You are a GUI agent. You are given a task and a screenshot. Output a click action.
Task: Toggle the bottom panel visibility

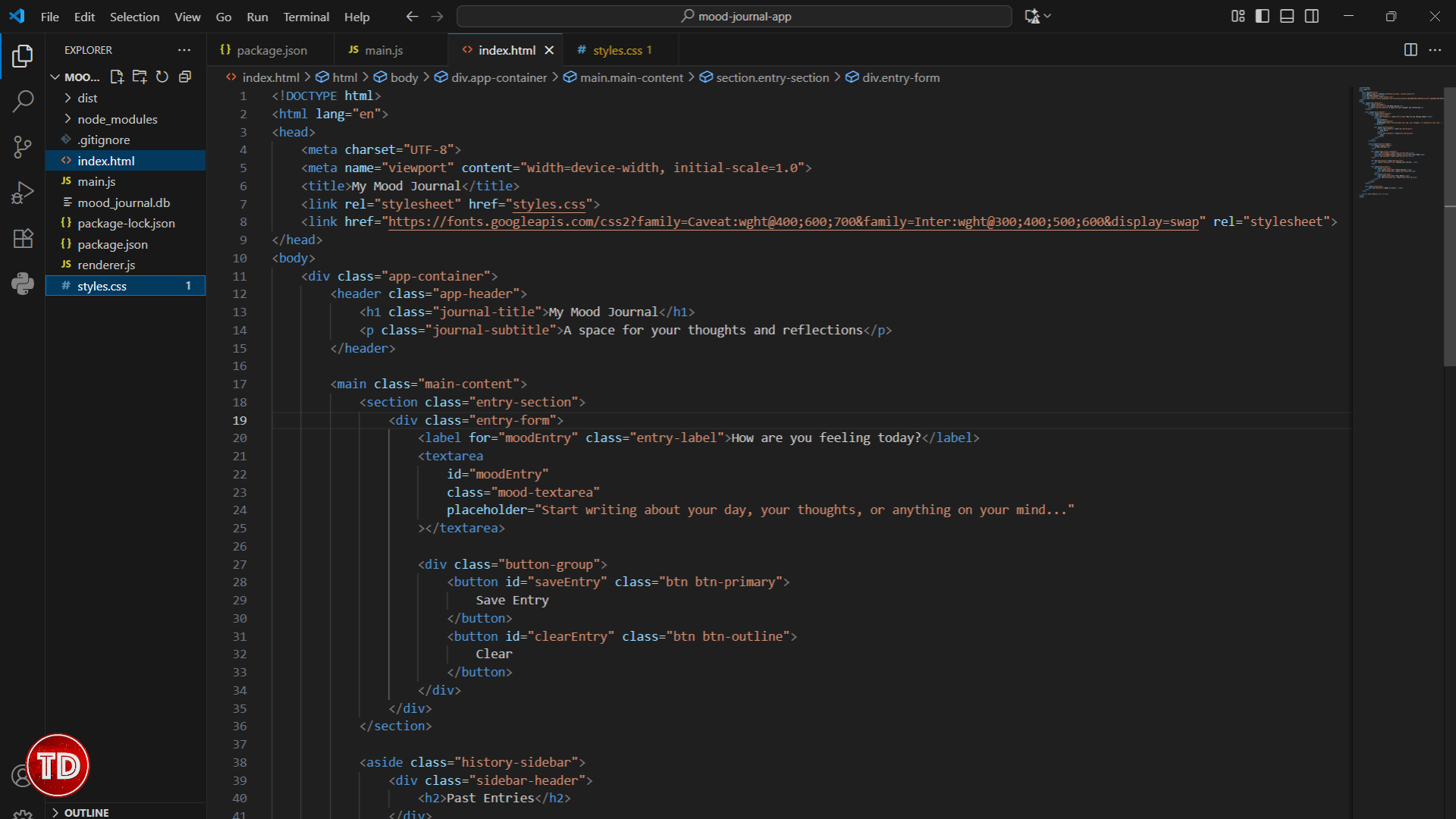click(x=1287, y=16)
